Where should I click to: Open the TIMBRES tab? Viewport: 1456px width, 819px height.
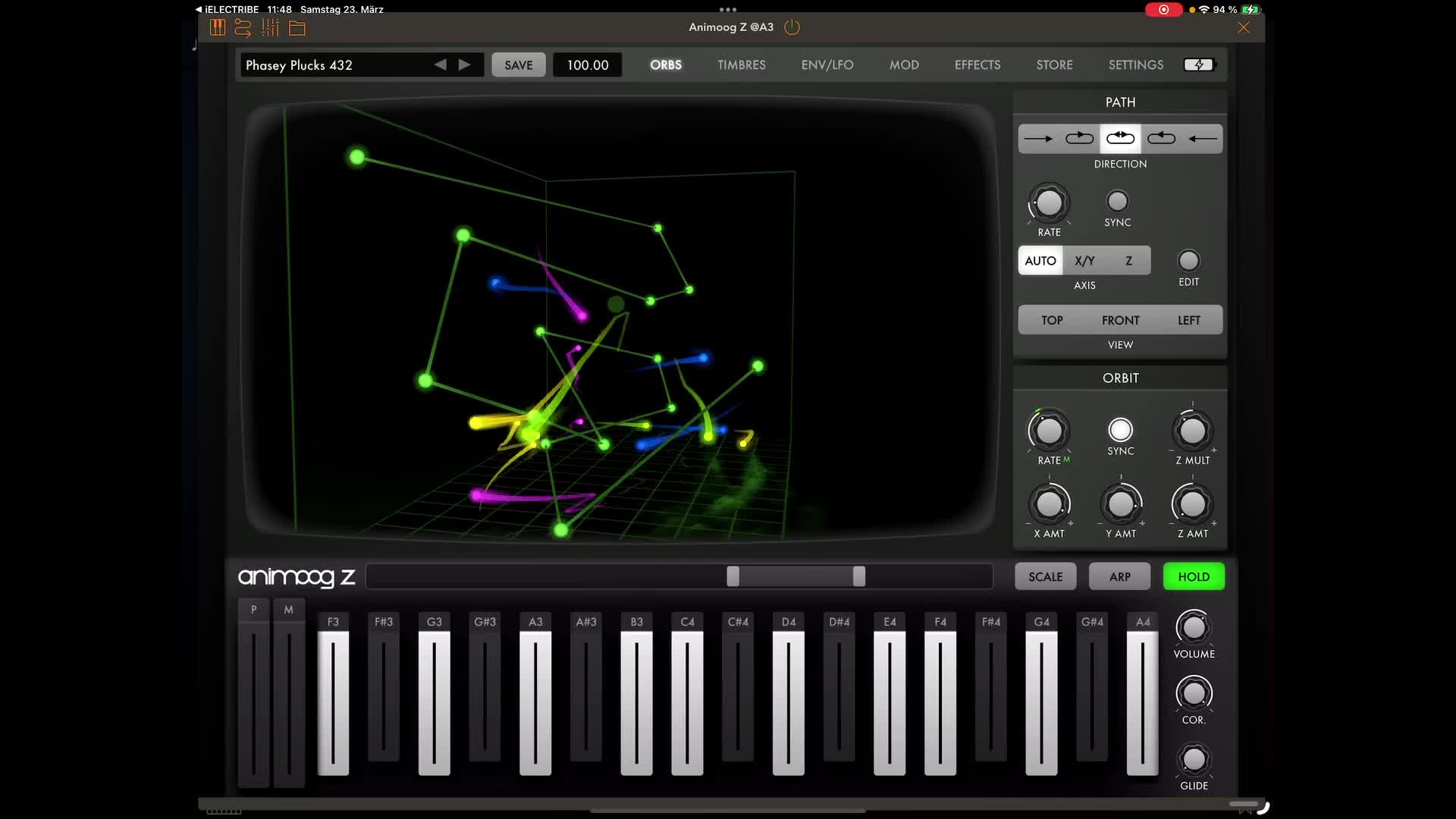(x=741, y=65)
